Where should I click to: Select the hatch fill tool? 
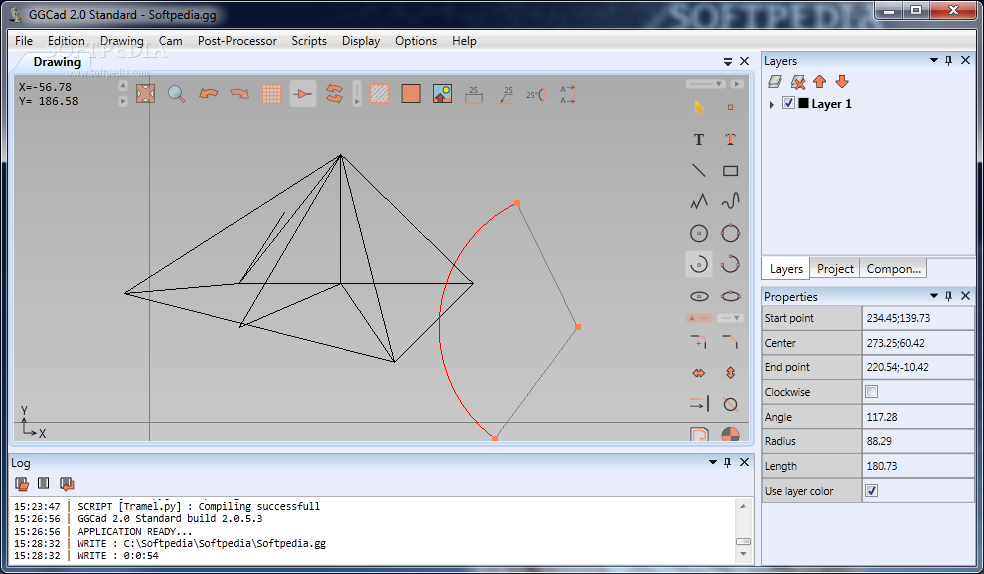pos(379,94)
